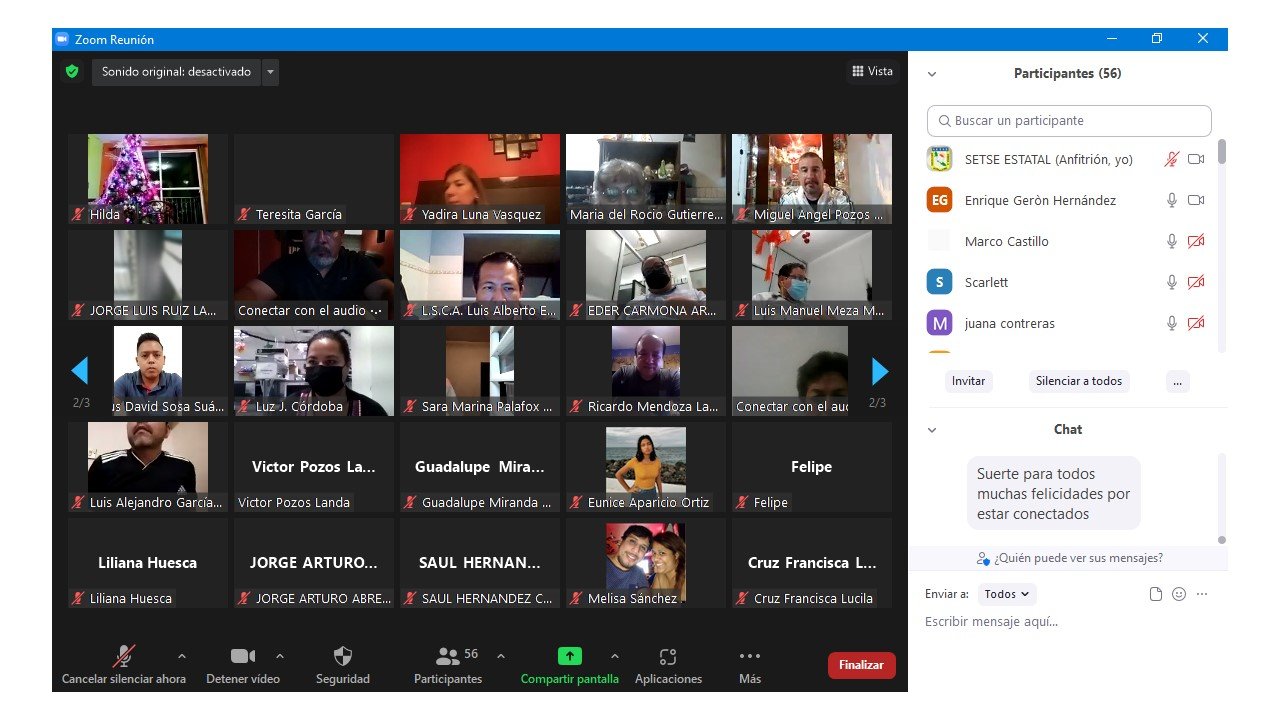Click the emoji icon in chat
The height and width of the screenshot is (720, 1280).
tap(1179, 594)
